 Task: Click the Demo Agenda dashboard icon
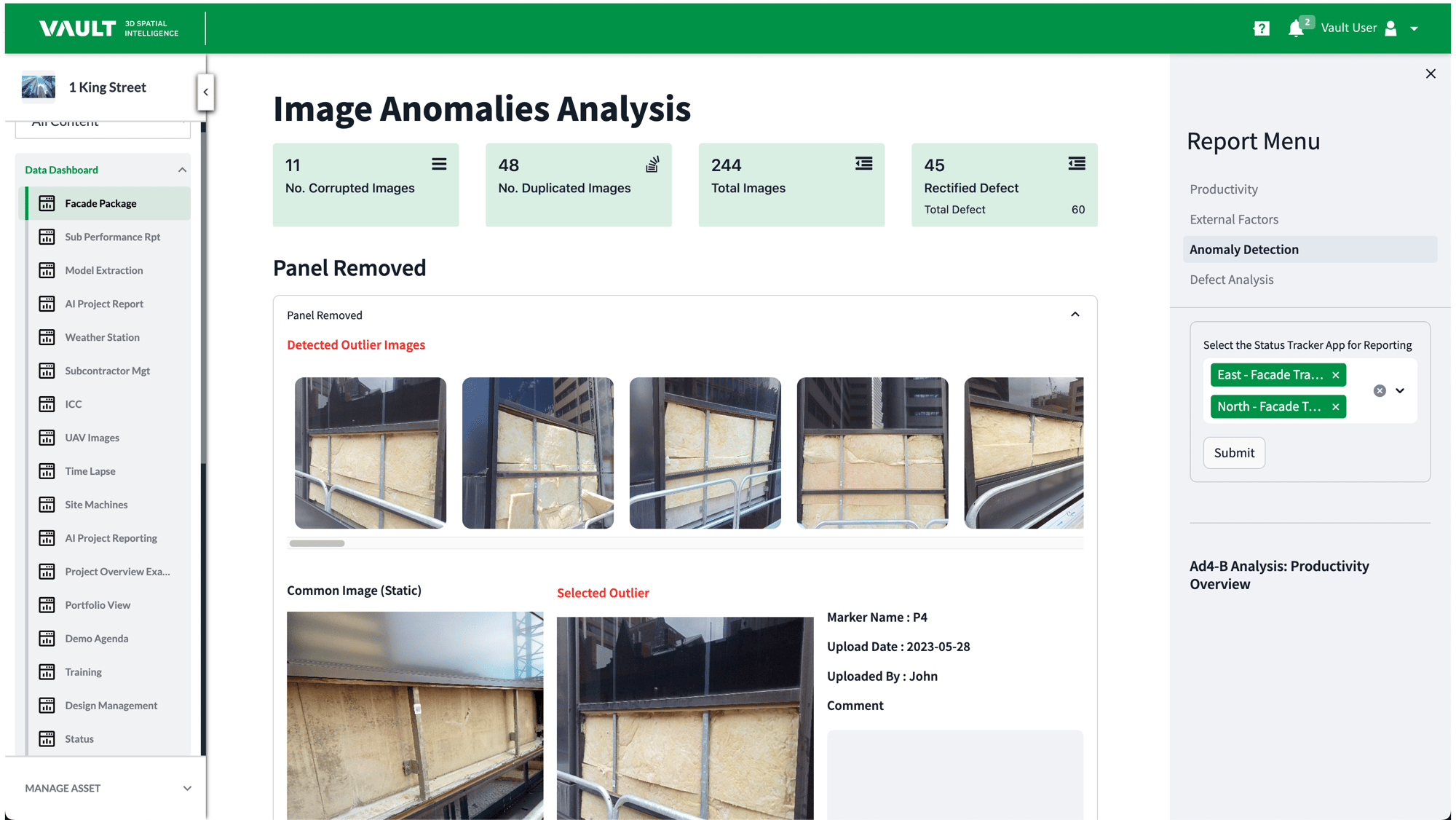(47, 639)
